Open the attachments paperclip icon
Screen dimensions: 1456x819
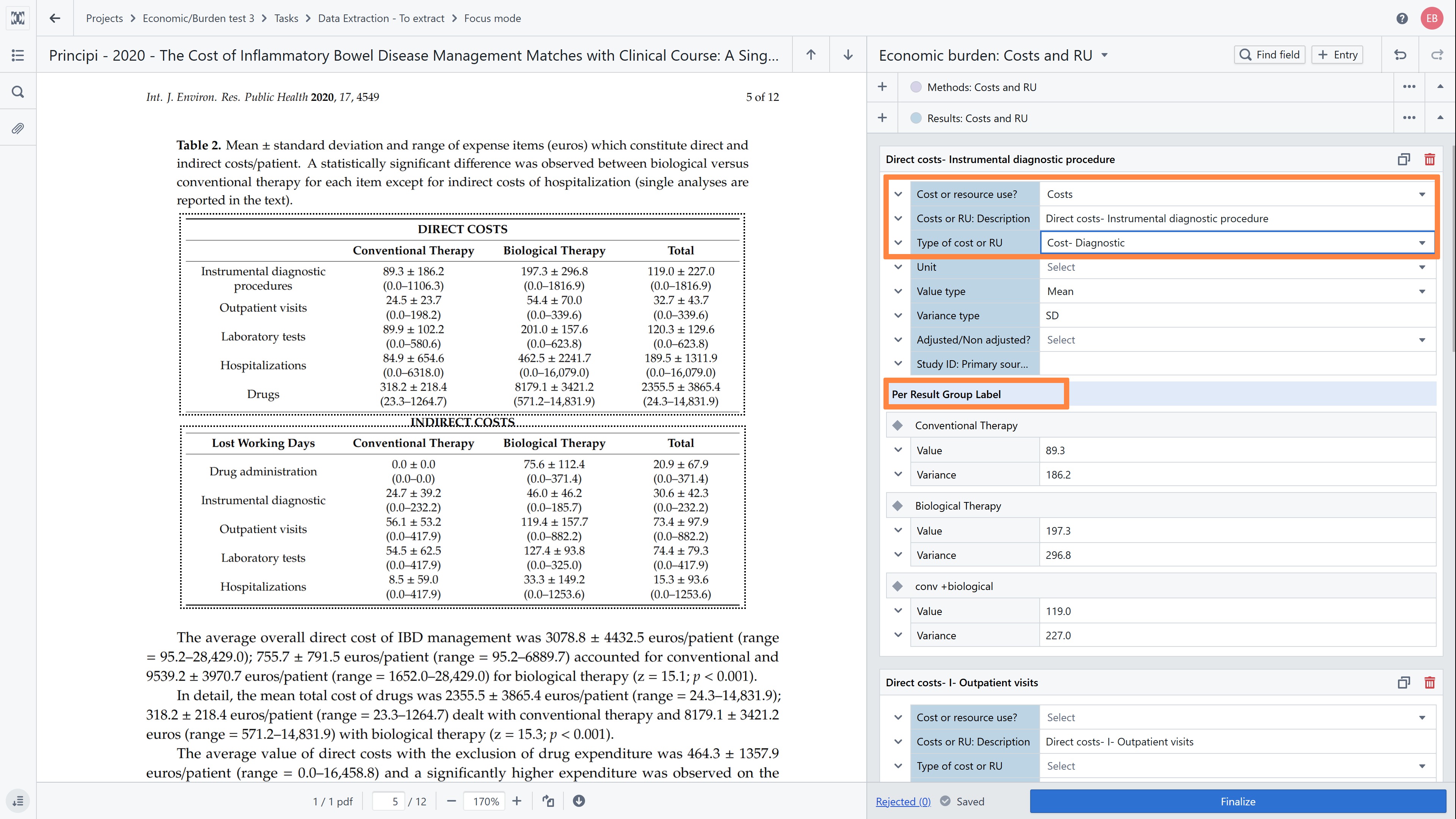click(18, 128)
